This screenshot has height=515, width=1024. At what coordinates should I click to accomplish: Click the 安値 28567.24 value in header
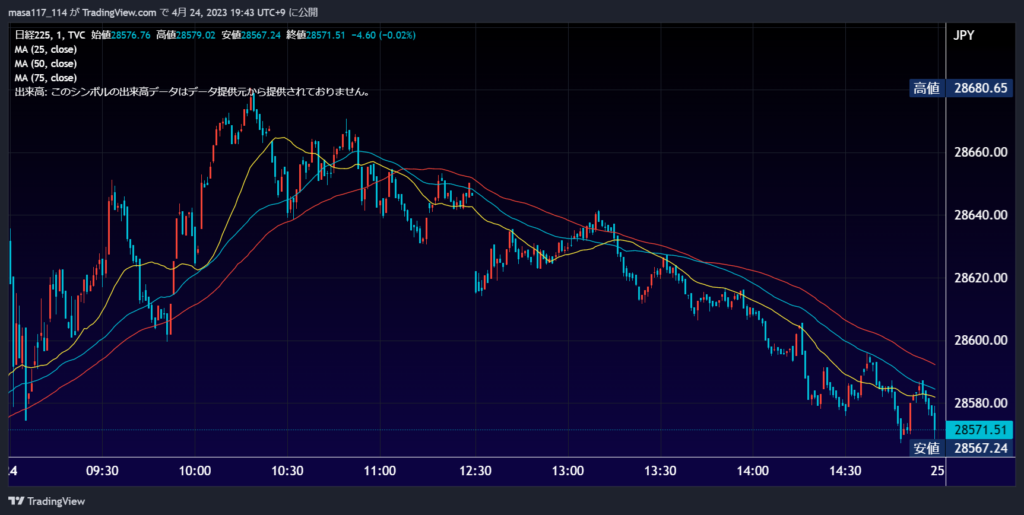pyautogui.click(x=251, y=35)
